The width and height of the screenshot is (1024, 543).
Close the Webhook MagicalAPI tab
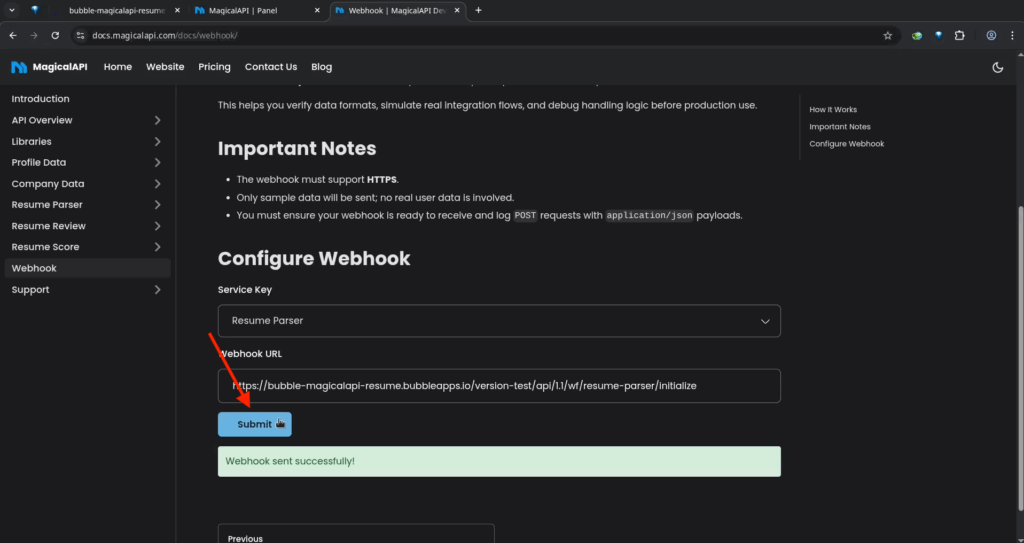(457, 10)
